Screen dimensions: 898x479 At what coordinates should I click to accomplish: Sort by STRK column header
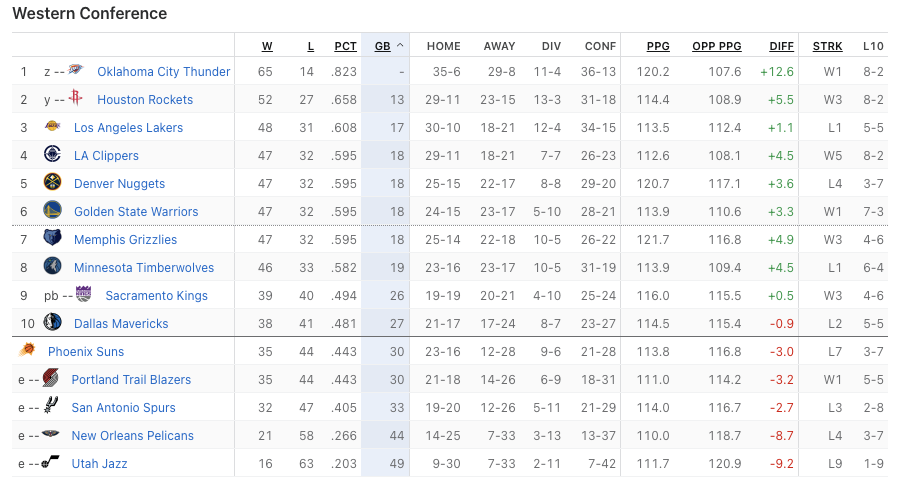[827, 46]
